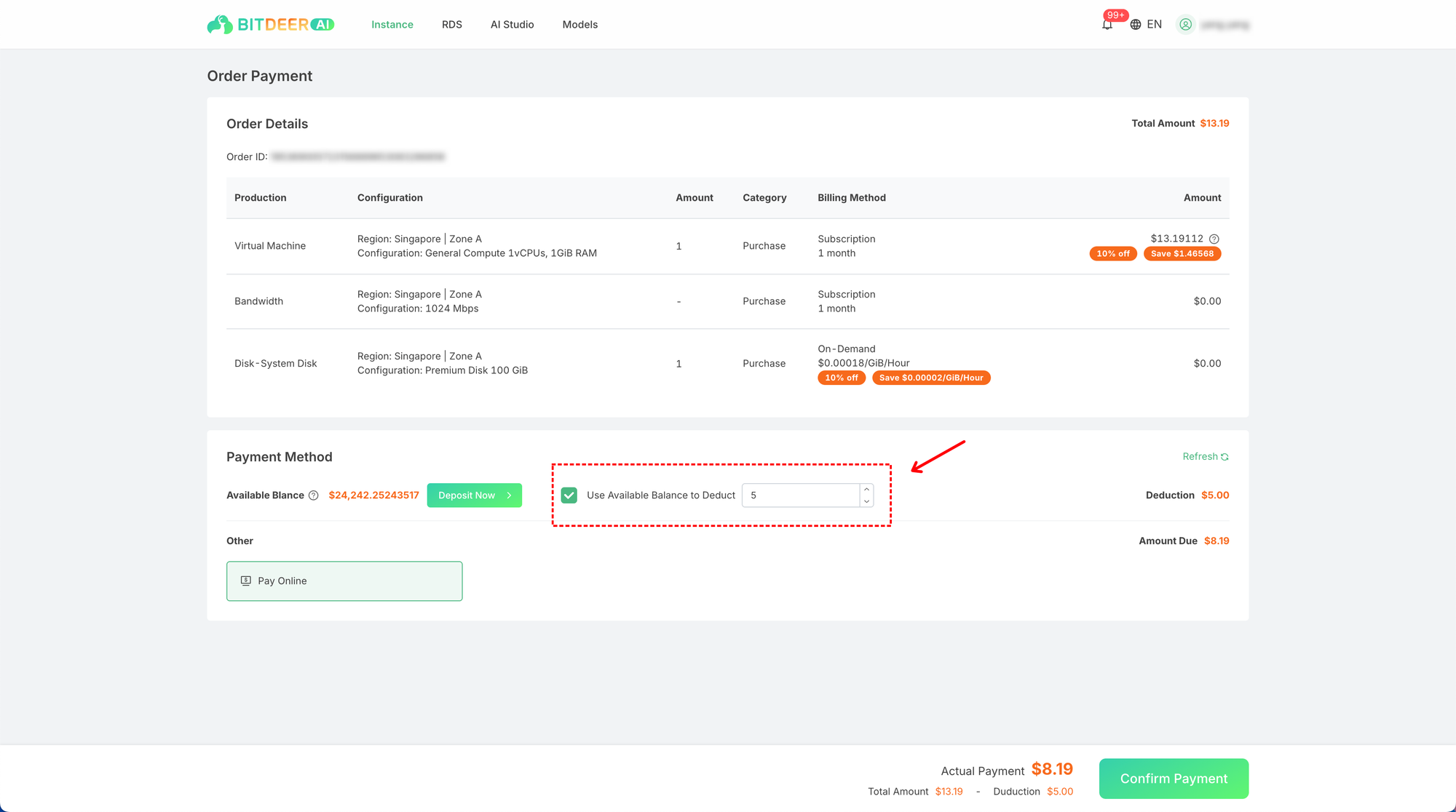Click the Bitdeer AI logo
The image size is (1456, 812).
click(x=270, y=25)
